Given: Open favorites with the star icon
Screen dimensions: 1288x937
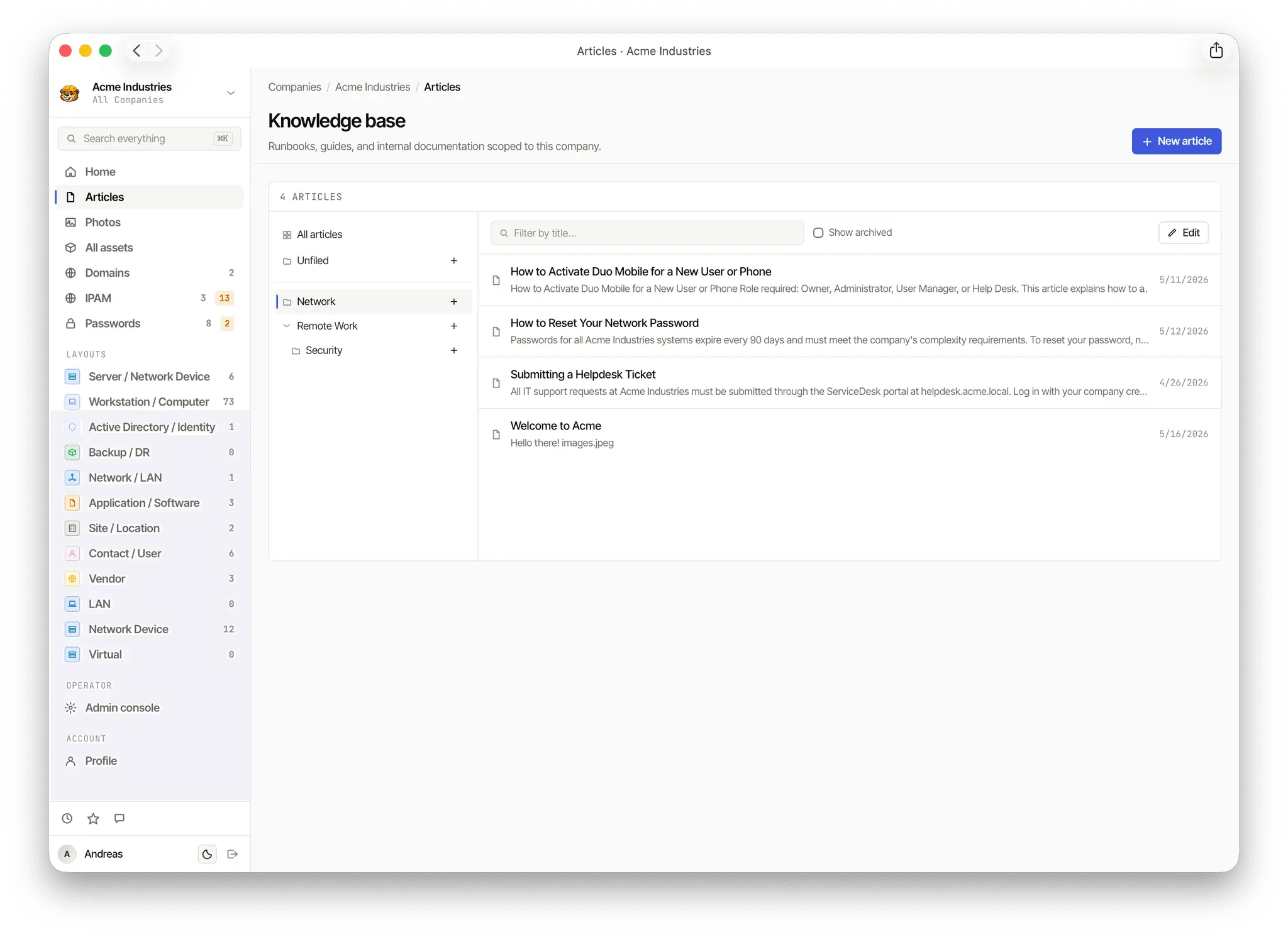Looking at the screenshot, I should [x=93, y=818].
